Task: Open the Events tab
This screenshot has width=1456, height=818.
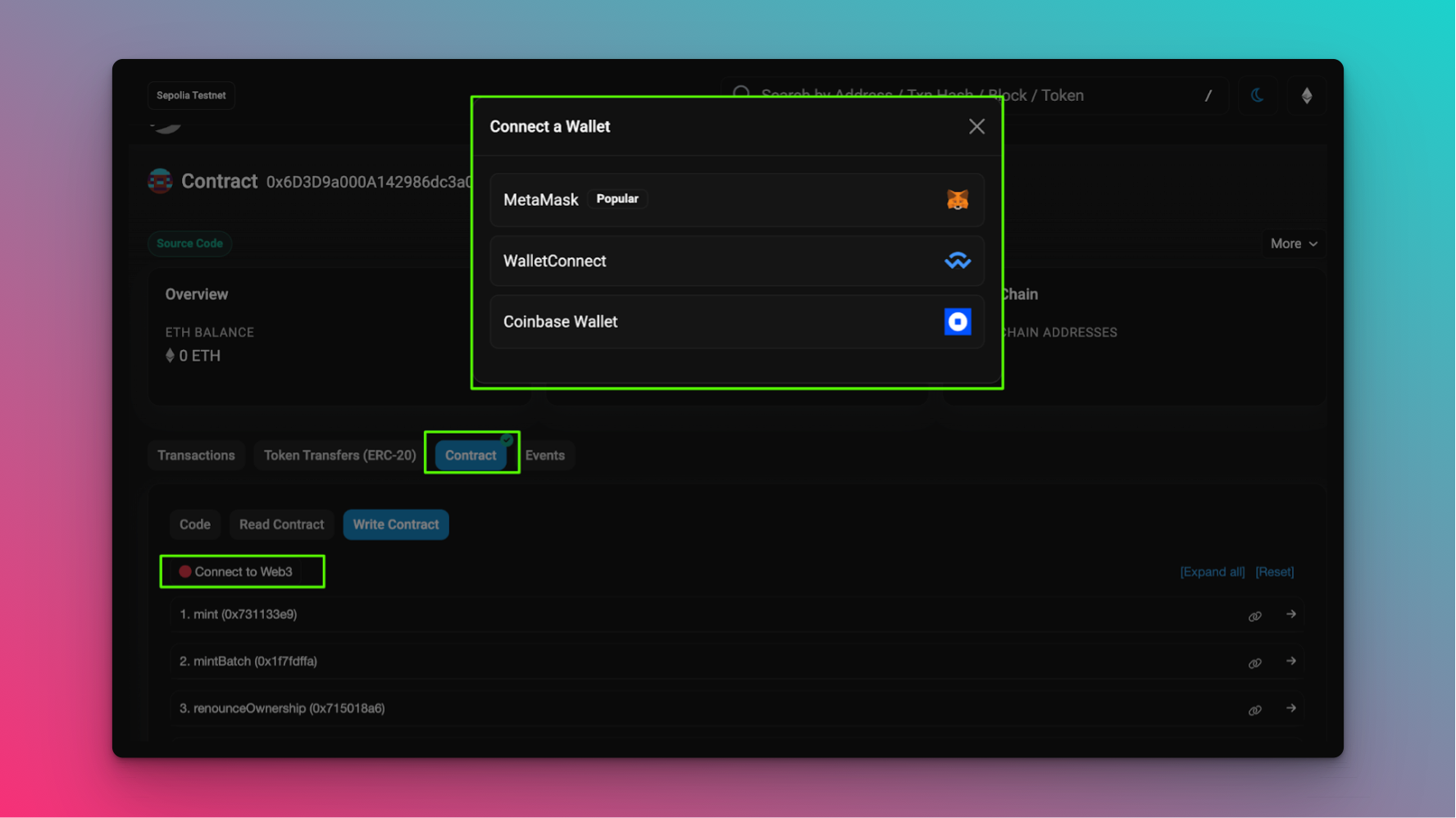Action: 545,456
